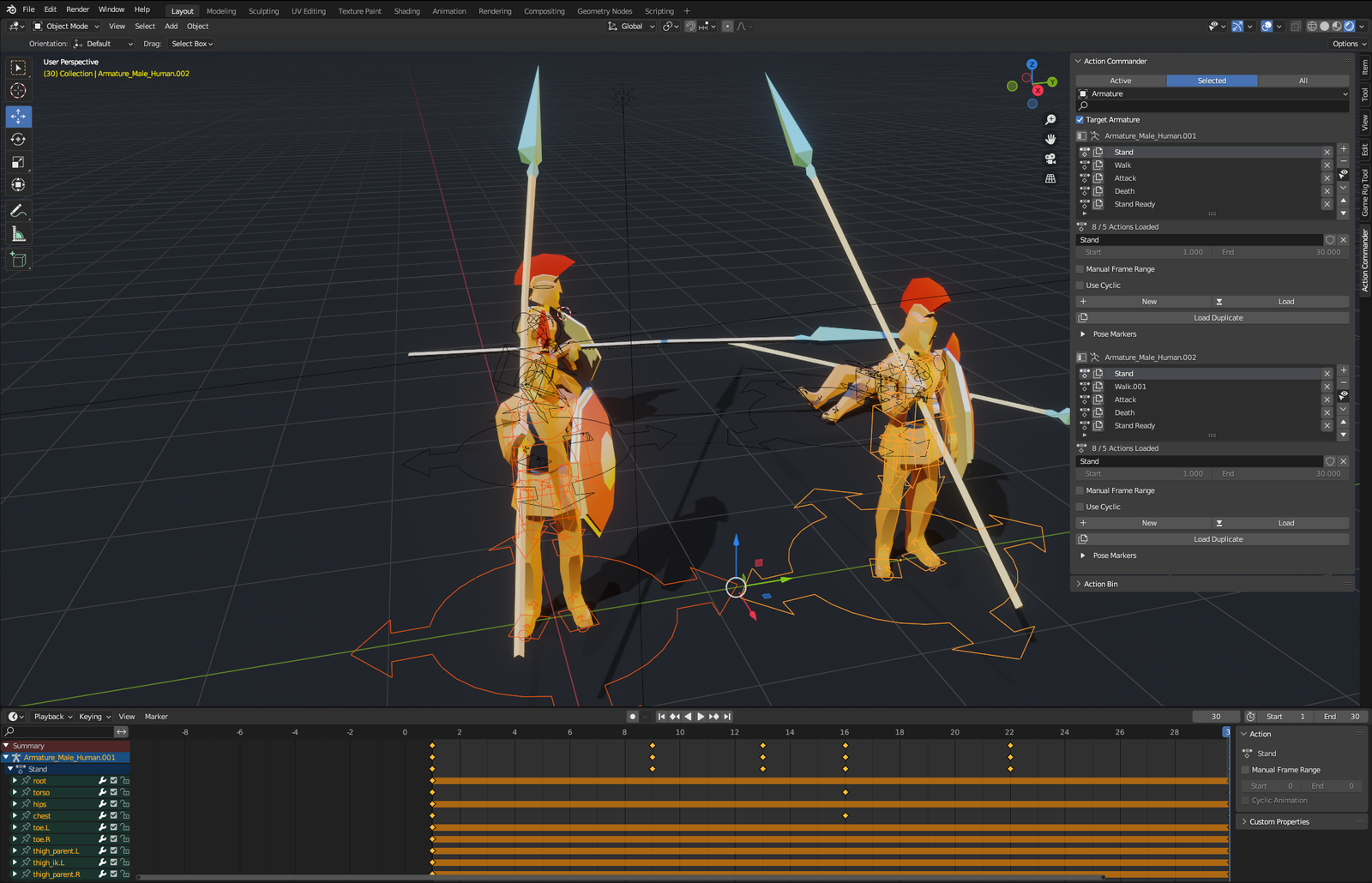
Task: Select the Add Cube tool
Action: point(18,259)
